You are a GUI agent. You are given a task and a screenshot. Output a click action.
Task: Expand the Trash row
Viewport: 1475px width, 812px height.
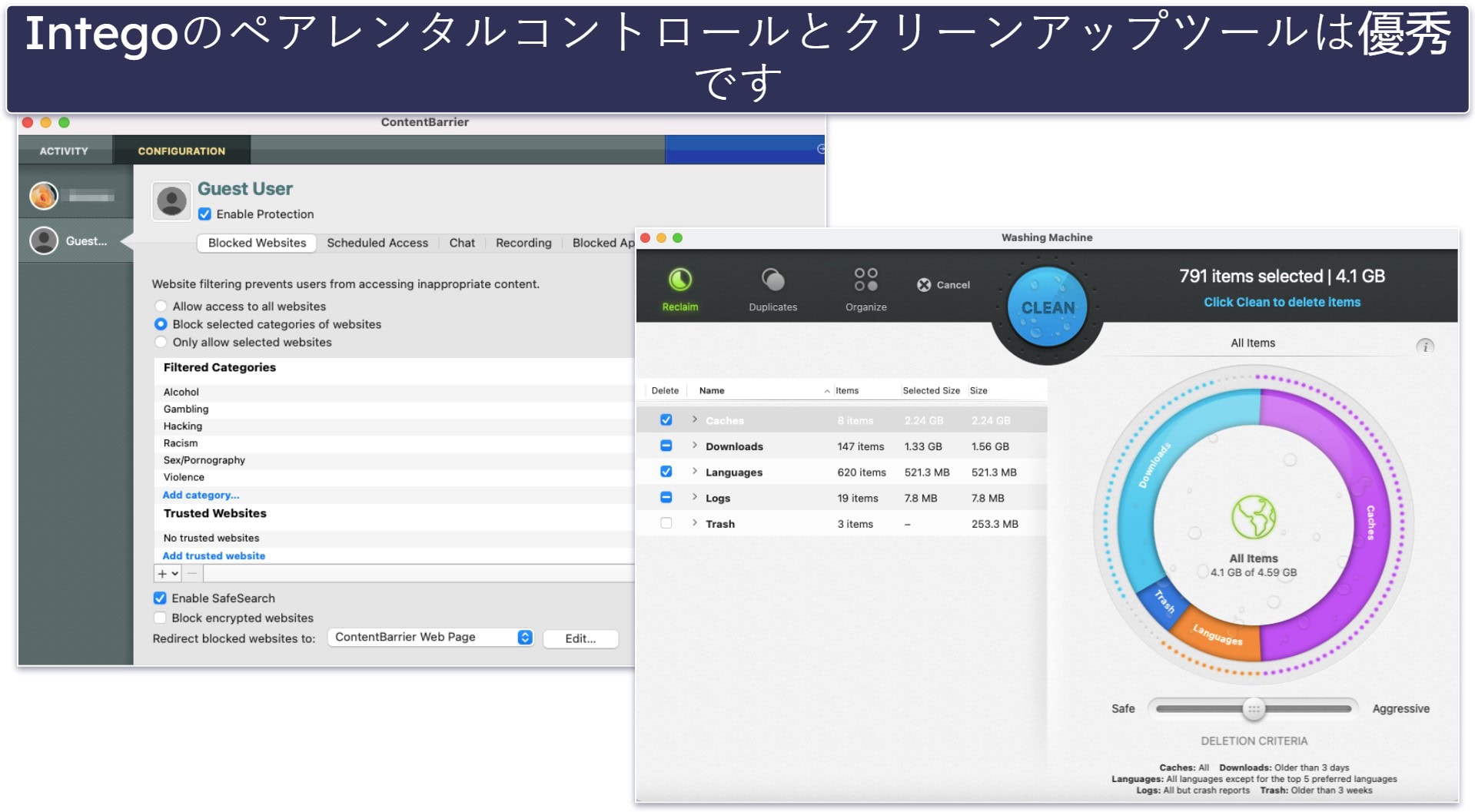click(695, 522)
